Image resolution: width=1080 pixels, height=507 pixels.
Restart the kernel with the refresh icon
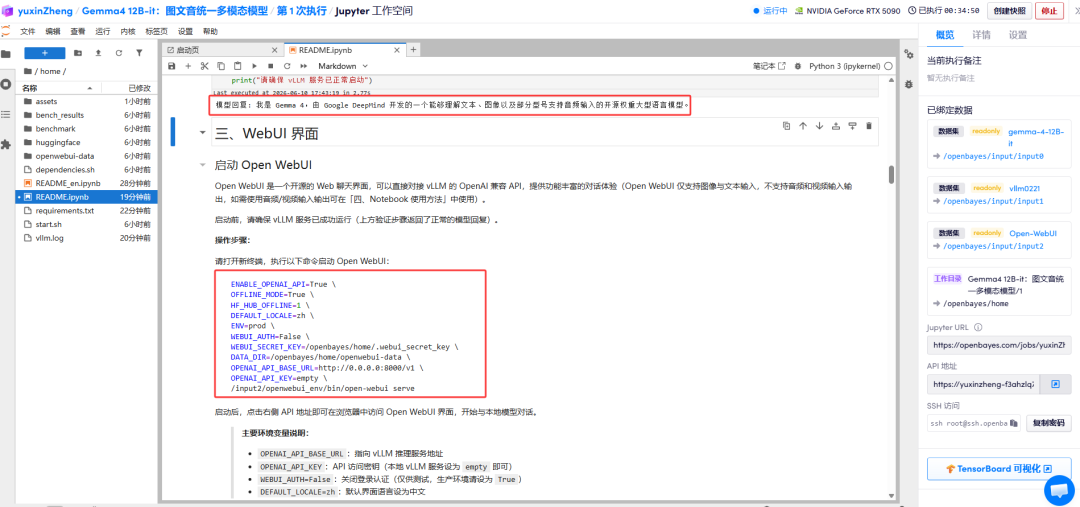pyautogui.click(x=287, y=66)
